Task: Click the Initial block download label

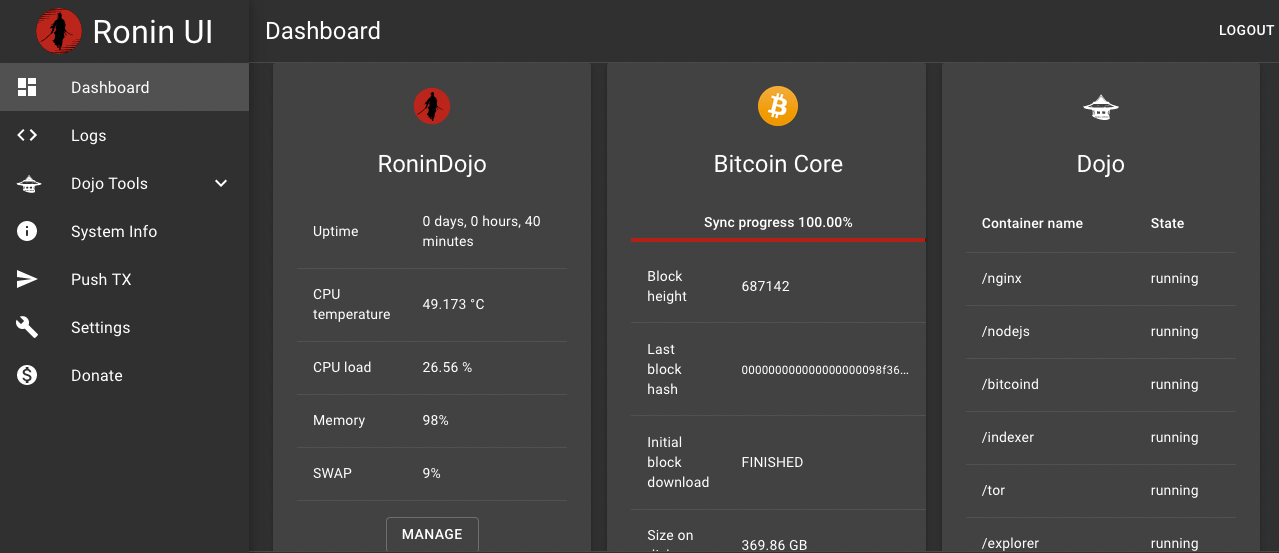Action: (678, 462)
